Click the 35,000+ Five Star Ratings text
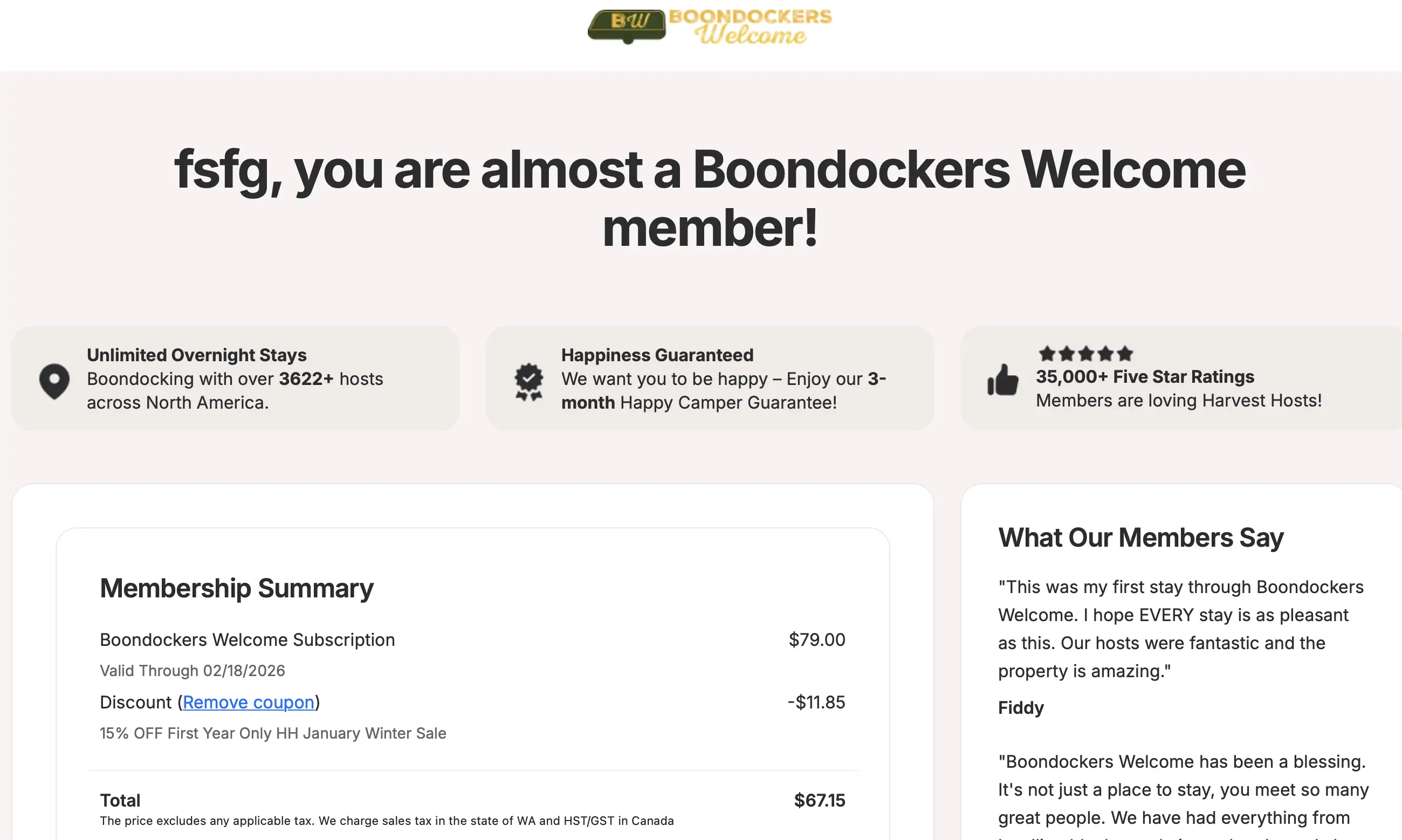The width and height of the screenshot is (1402, 840). tap(1145, 376)
